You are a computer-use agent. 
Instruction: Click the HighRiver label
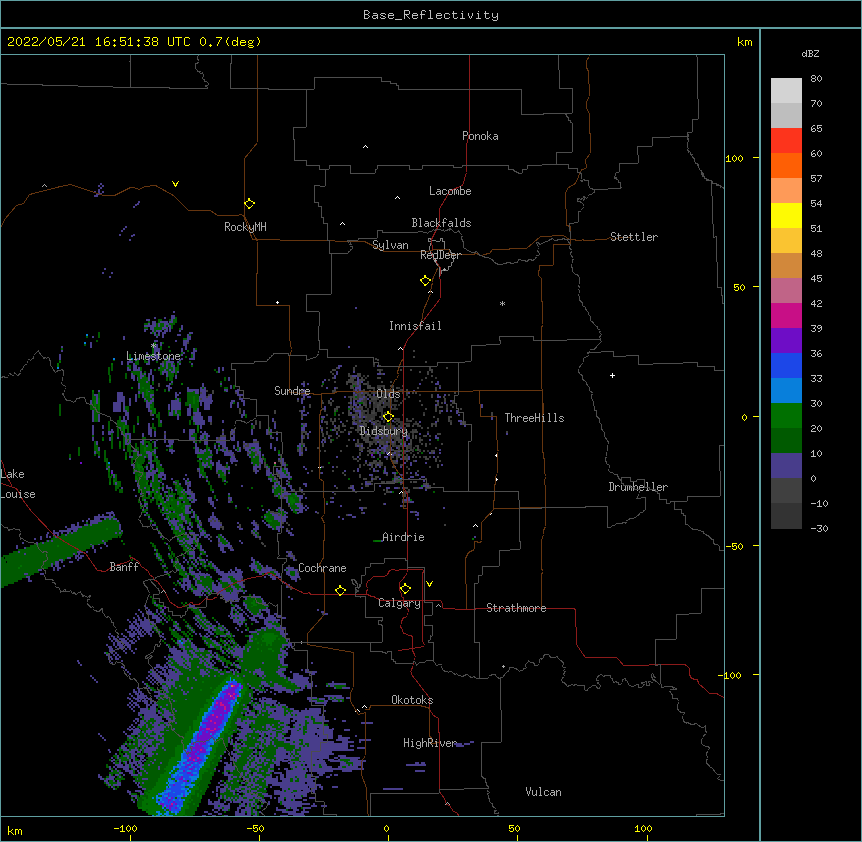pos(430,743)
